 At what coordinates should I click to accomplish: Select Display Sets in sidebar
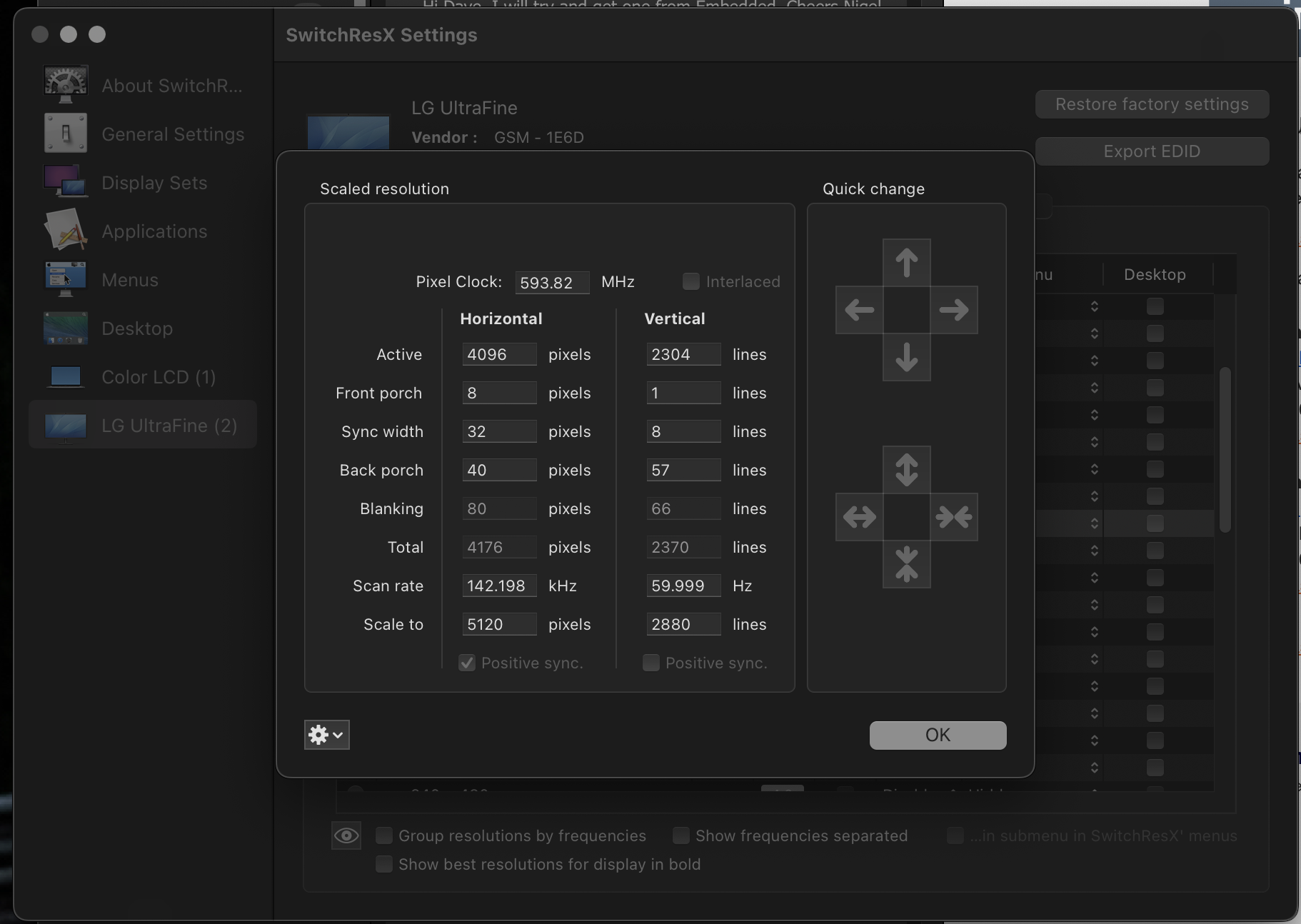[x=143, y=183]
